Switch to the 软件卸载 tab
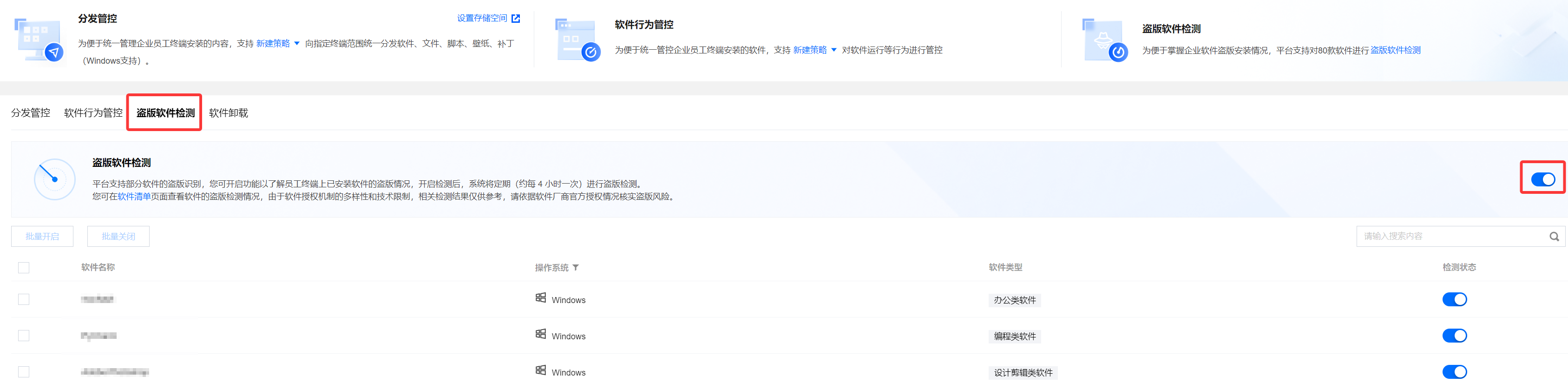1568x383 pixels. 228,112
